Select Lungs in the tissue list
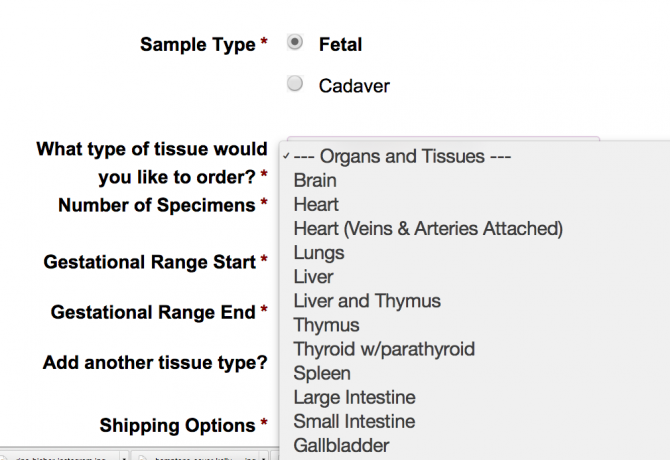 tap(317, 253)
